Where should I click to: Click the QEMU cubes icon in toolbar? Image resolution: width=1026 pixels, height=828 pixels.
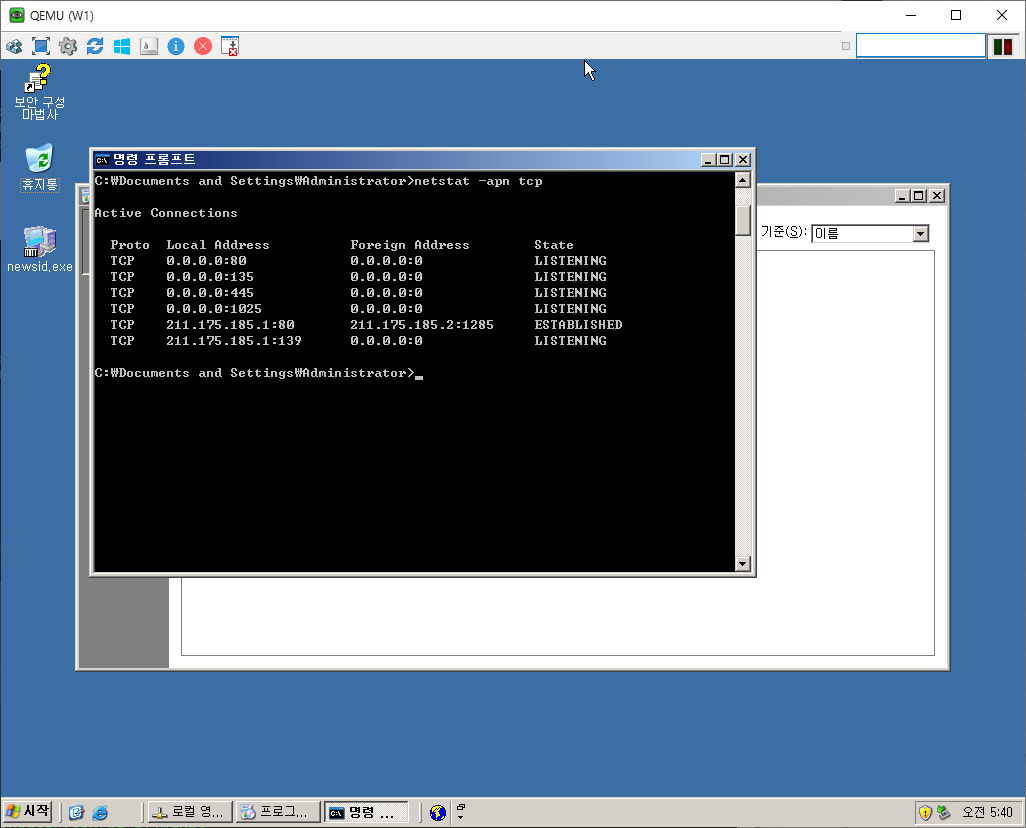[14, 46]
